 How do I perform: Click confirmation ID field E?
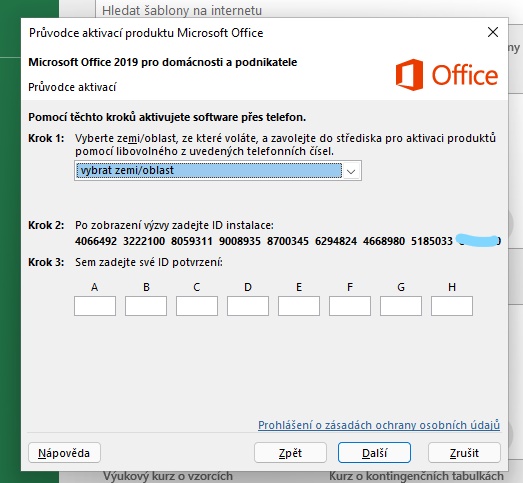(299, 306)
